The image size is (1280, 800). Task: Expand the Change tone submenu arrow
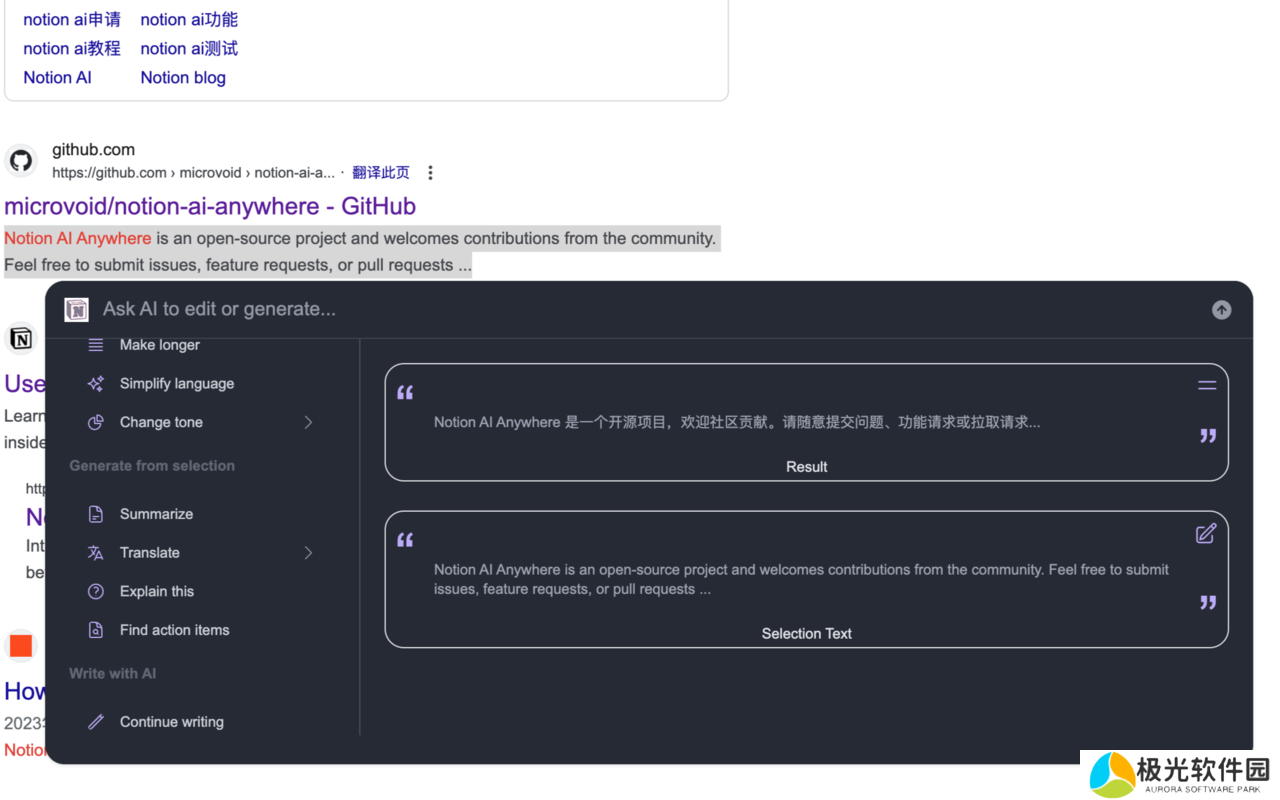pos(308,422)
